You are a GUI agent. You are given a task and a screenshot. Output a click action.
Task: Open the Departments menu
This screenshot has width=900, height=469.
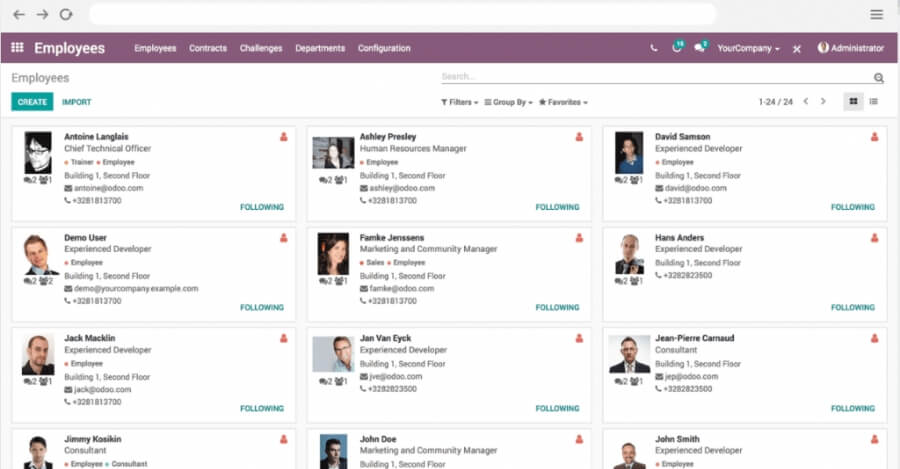tap(320, 48)
